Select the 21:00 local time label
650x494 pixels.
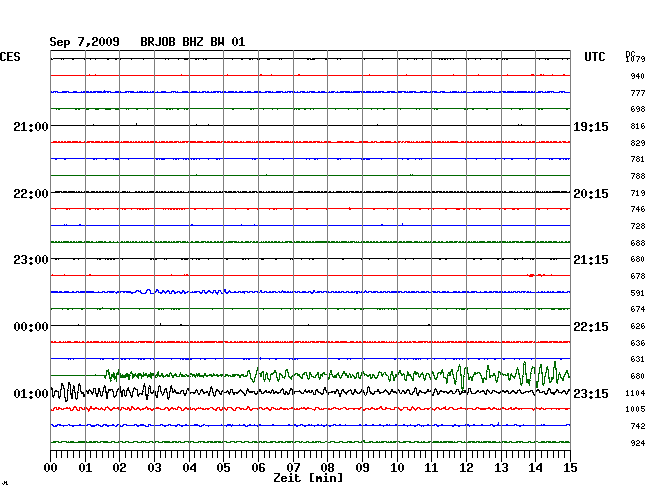click(x=31, y=127)
